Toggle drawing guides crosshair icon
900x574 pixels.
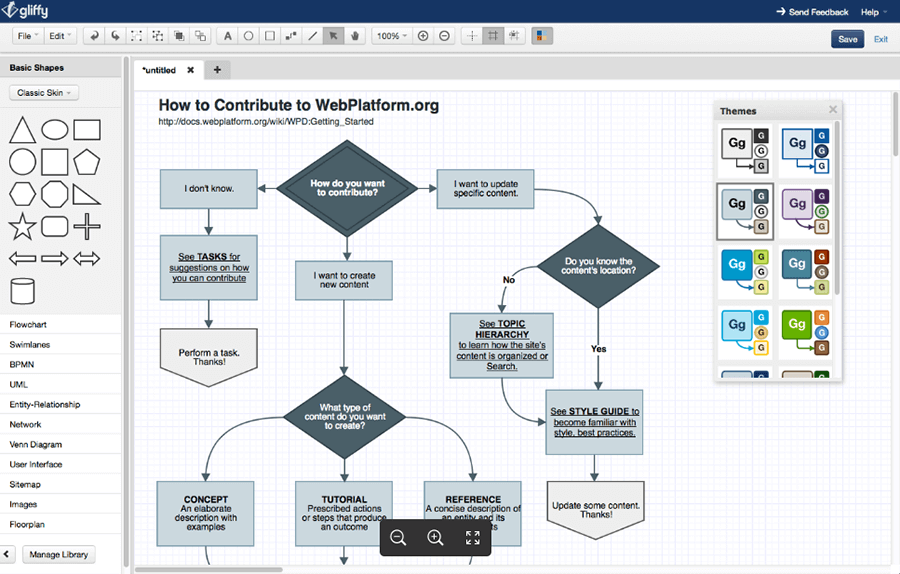click(472, 36)
